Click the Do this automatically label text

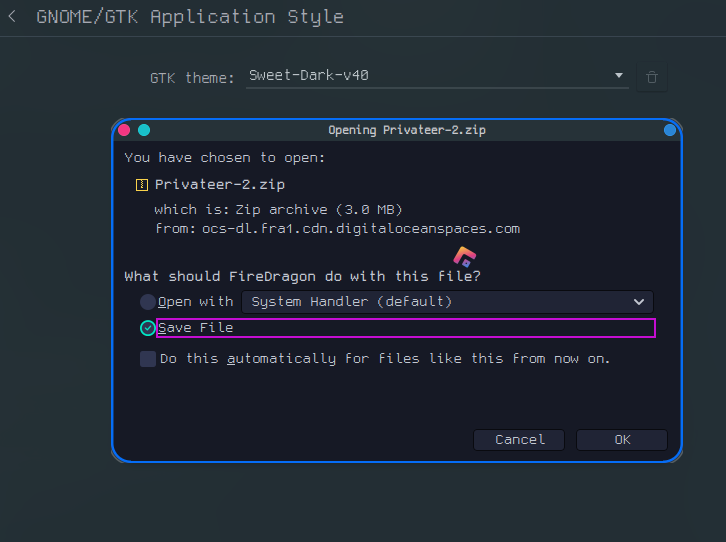(x=385, y=359)
